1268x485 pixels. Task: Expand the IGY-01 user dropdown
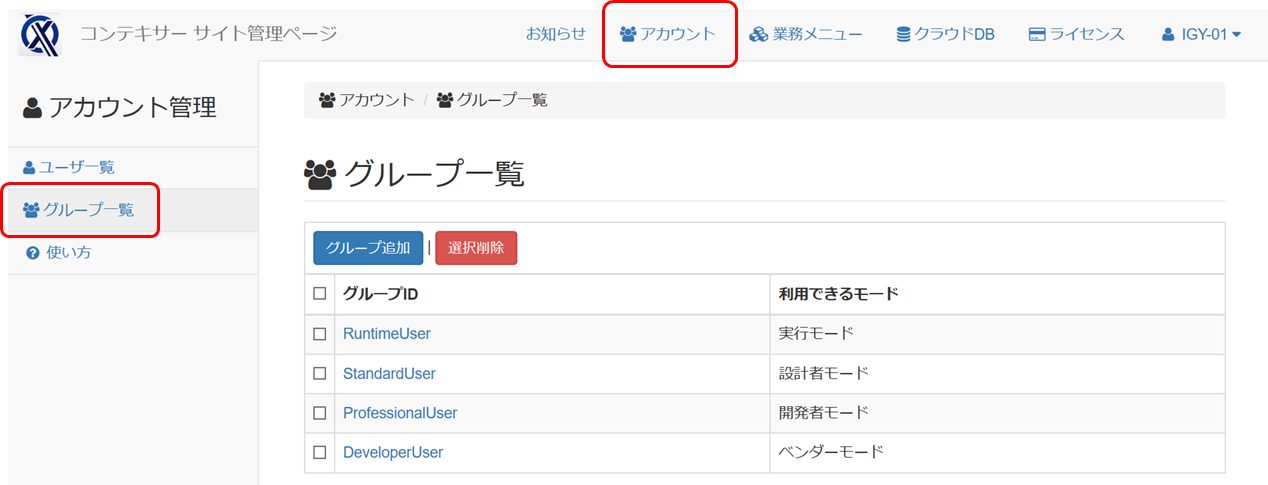click(x=1201, y=34)
